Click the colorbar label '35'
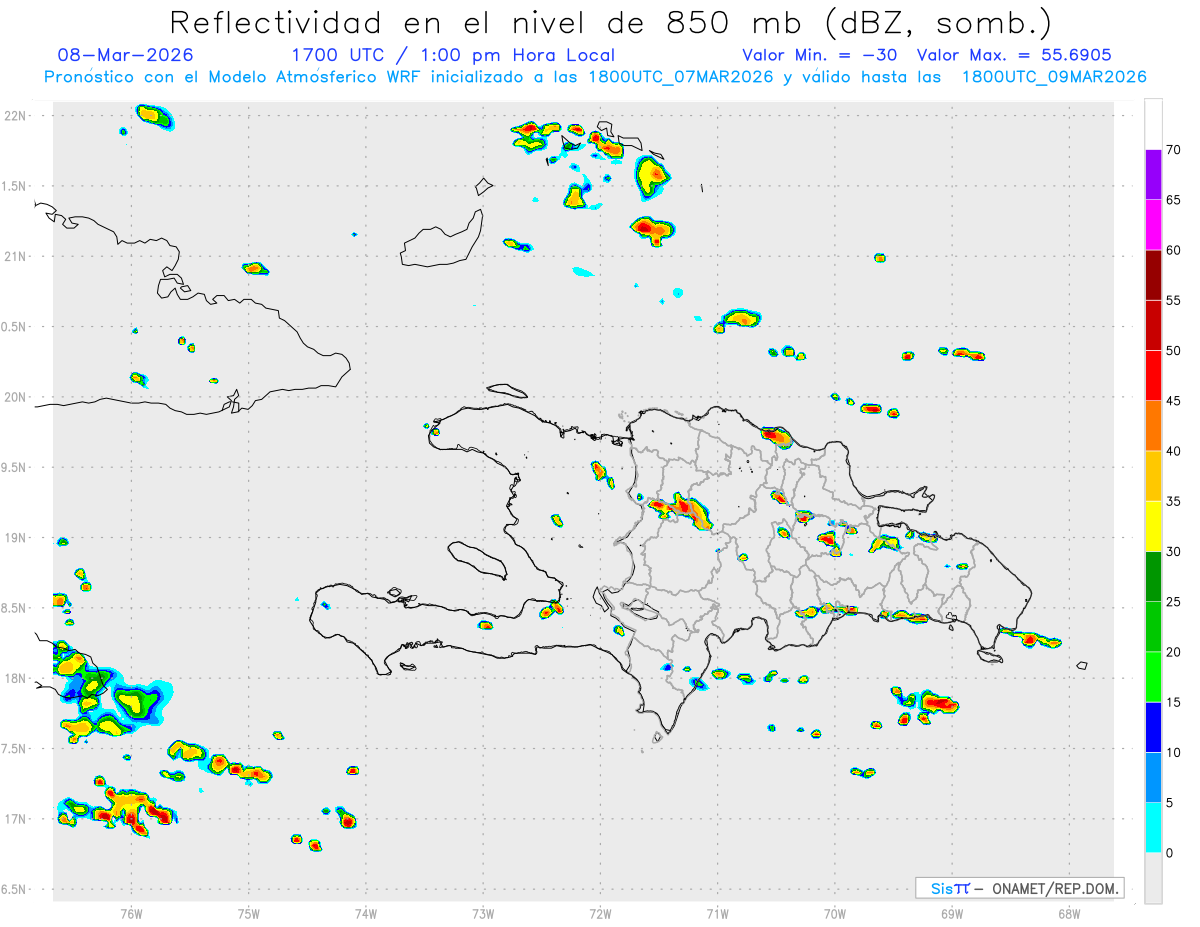The width and height of the screenshot is (1200, 927). pos(1174,501)
